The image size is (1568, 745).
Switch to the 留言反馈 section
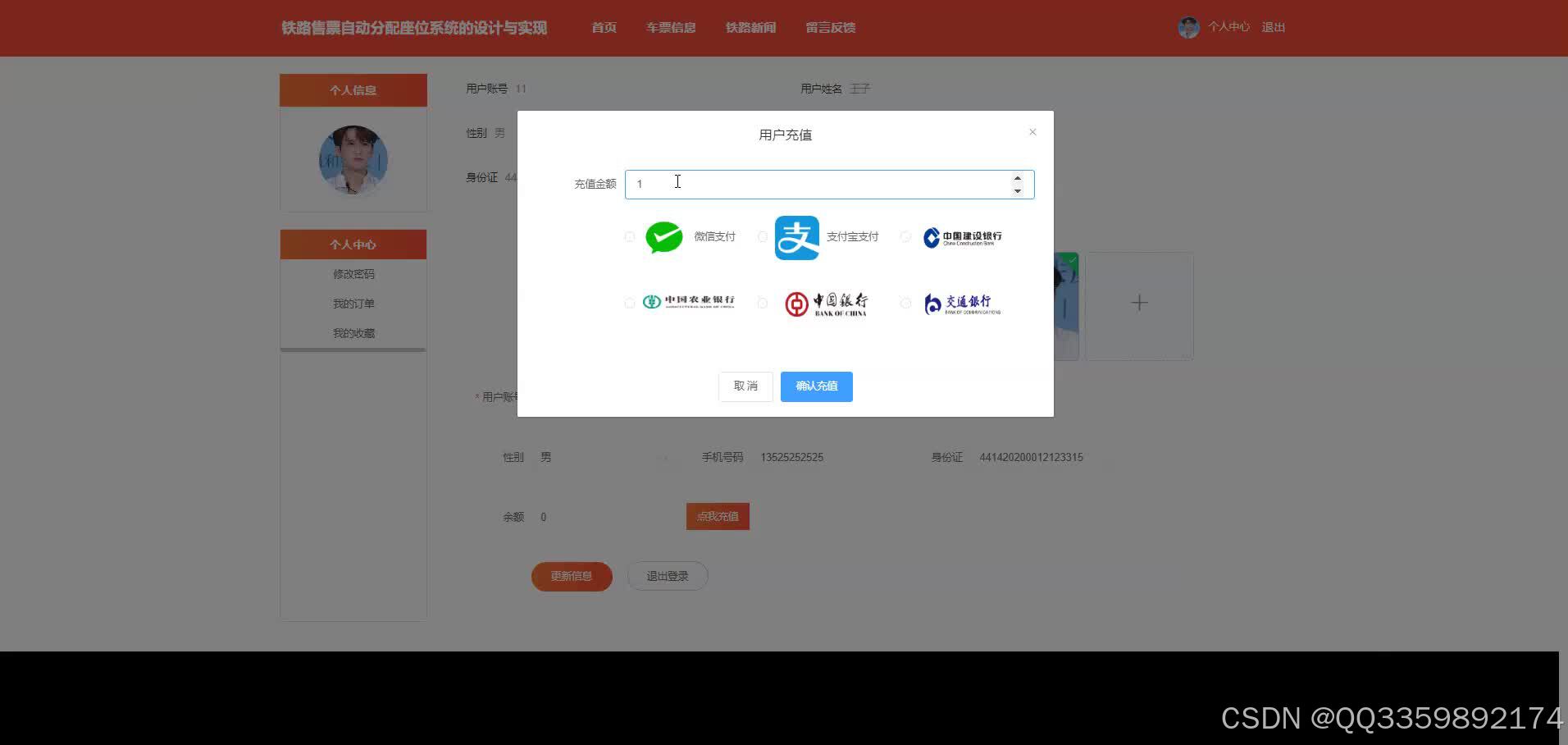pyautogui.click(x=830, y=27)
